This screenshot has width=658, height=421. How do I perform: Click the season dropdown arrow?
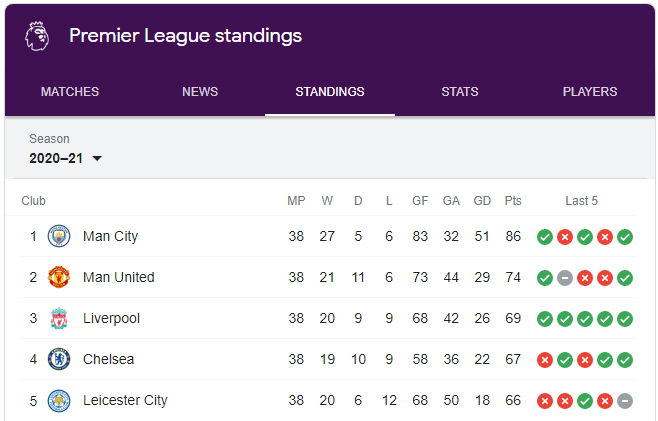click(x=97, y=159)
